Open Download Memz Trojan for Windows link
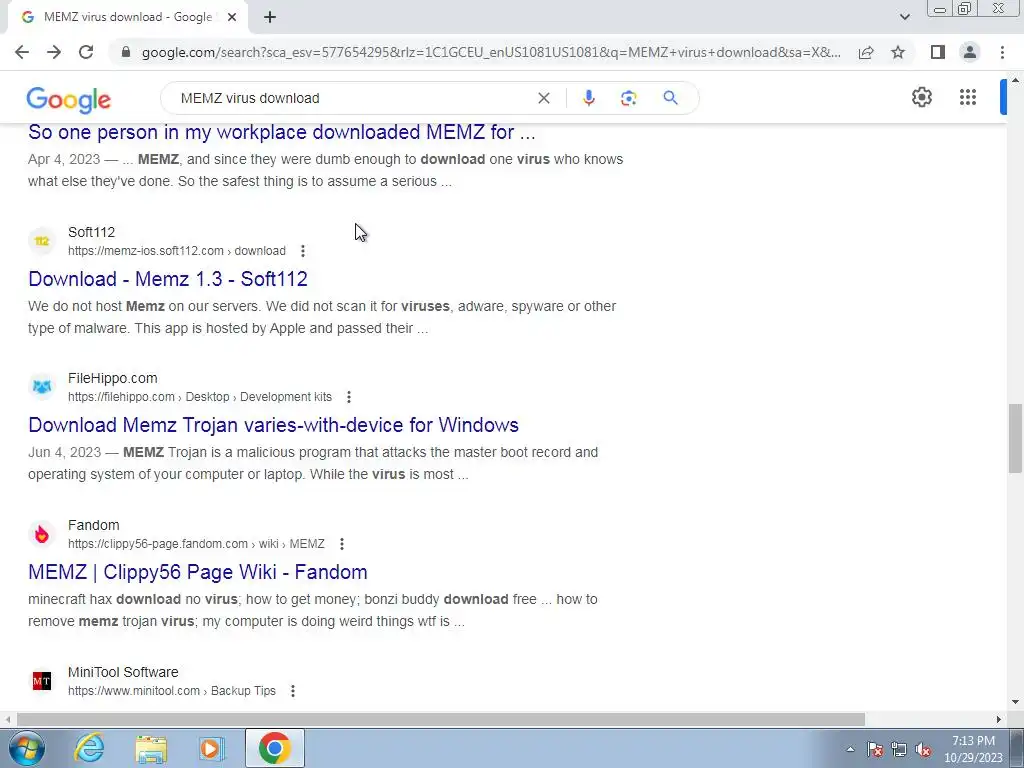The image size is (1024, 768). coord(274,425)
